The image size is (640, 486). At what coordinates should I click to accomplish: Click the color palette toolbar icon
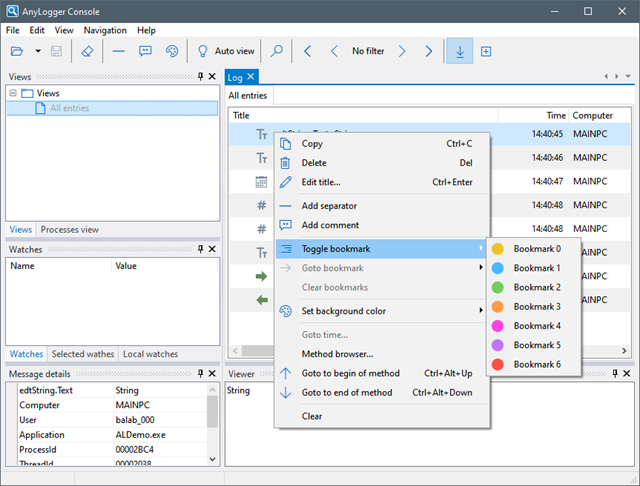(x=171, y=51)
